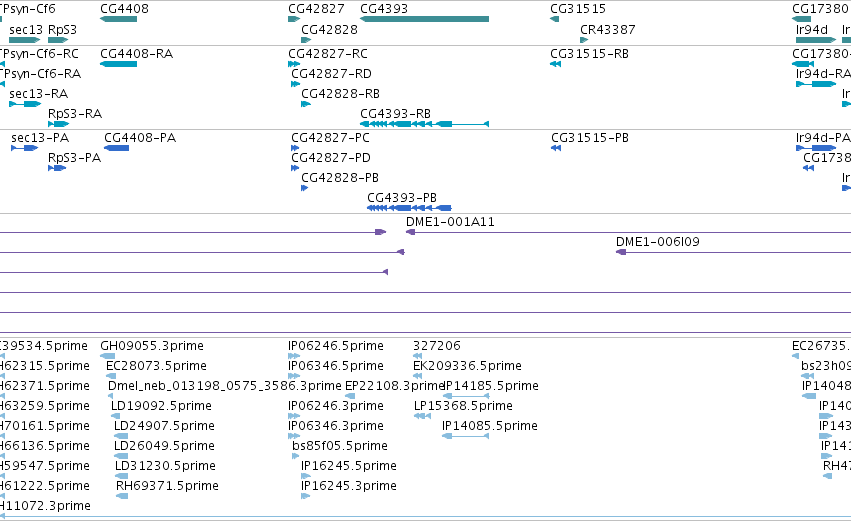Select protein CG42827-PC
This screenshot has width=851, height=521.
[331, 138]
